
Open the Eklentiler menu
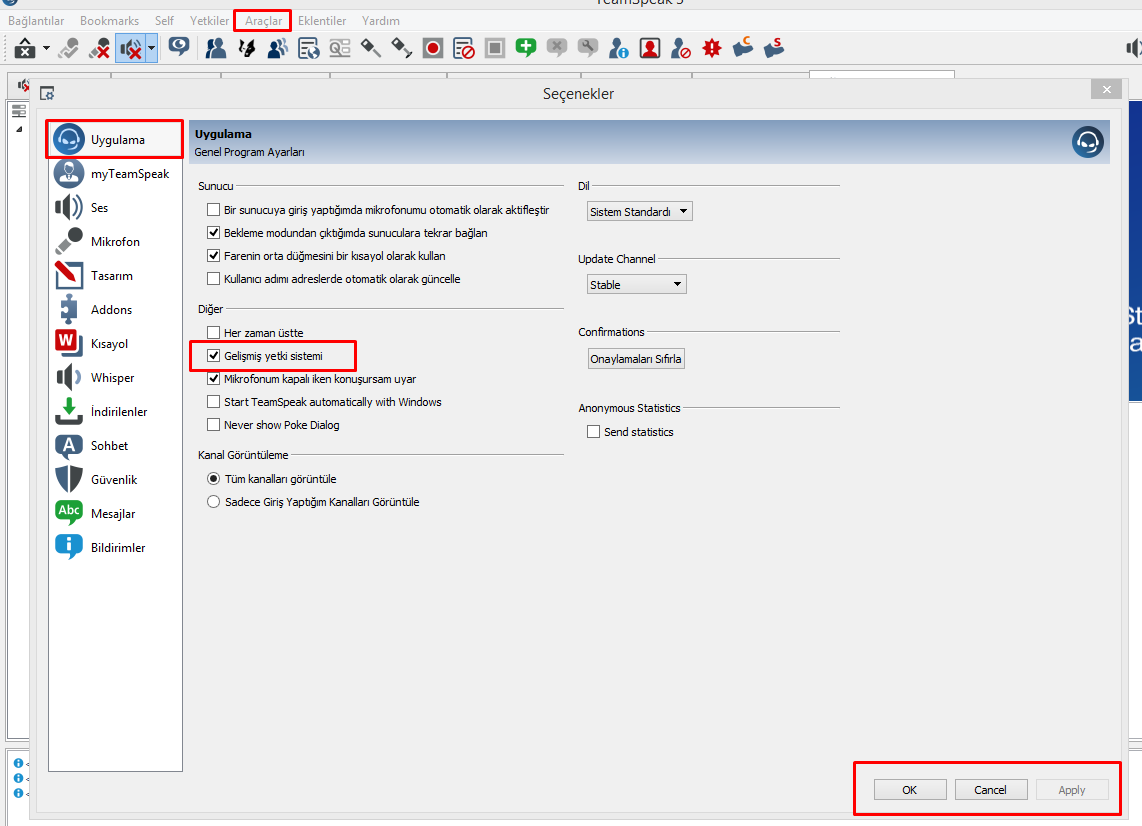point(322,20)
